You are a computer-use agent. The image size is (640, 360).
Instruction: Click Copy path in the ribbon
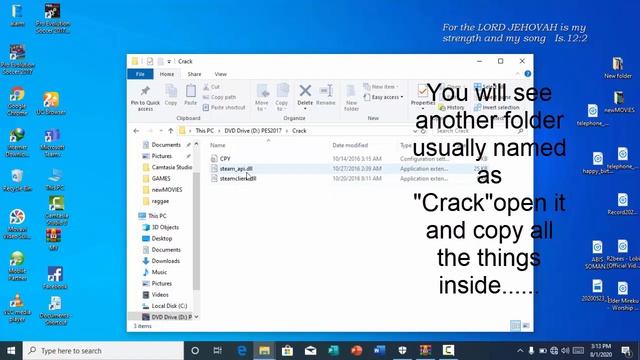click(x=219, y=97)
